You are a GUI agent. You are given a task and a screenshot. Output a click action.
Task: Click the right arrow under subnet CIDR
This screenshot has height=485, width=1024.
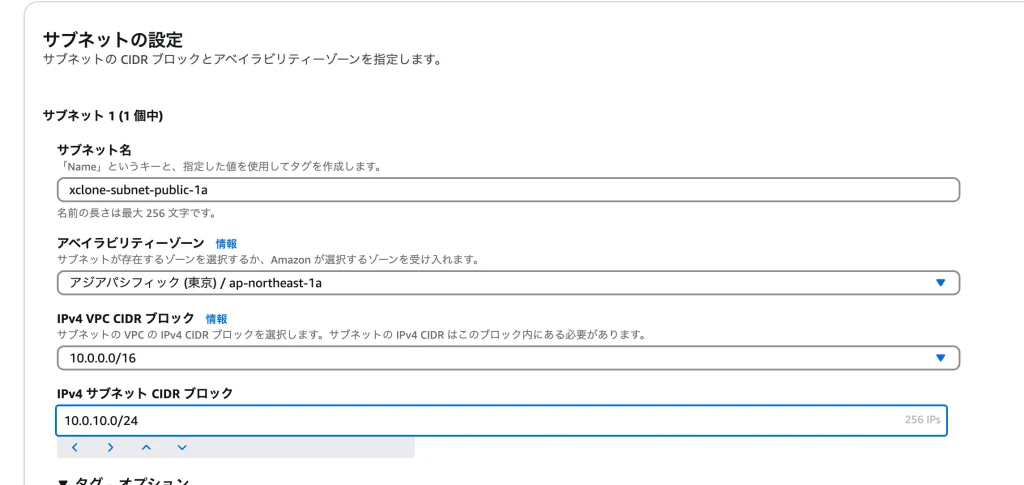point(110,447)
